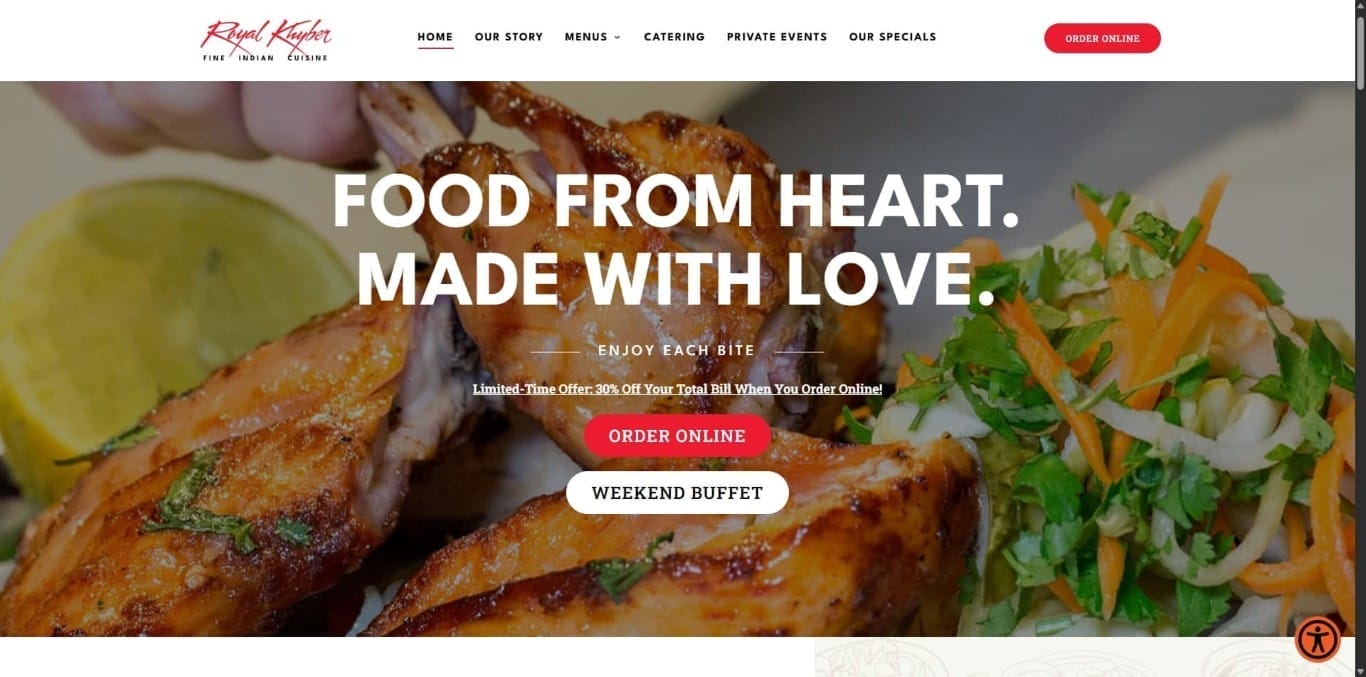1366x677 pixels.
Task: Open the accessibility options icon
Action: tap(1318, 639)
